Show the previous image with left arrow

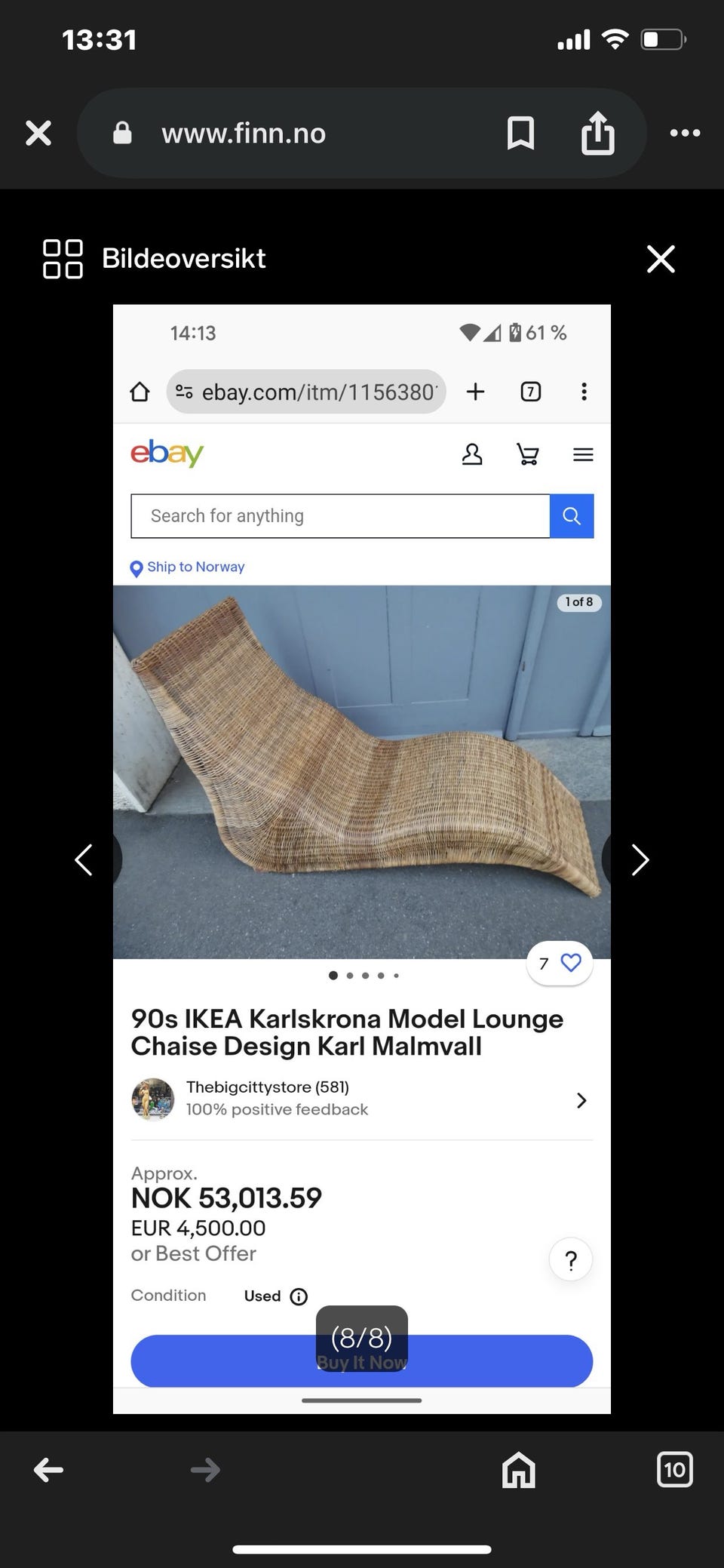tap(84, 859)
